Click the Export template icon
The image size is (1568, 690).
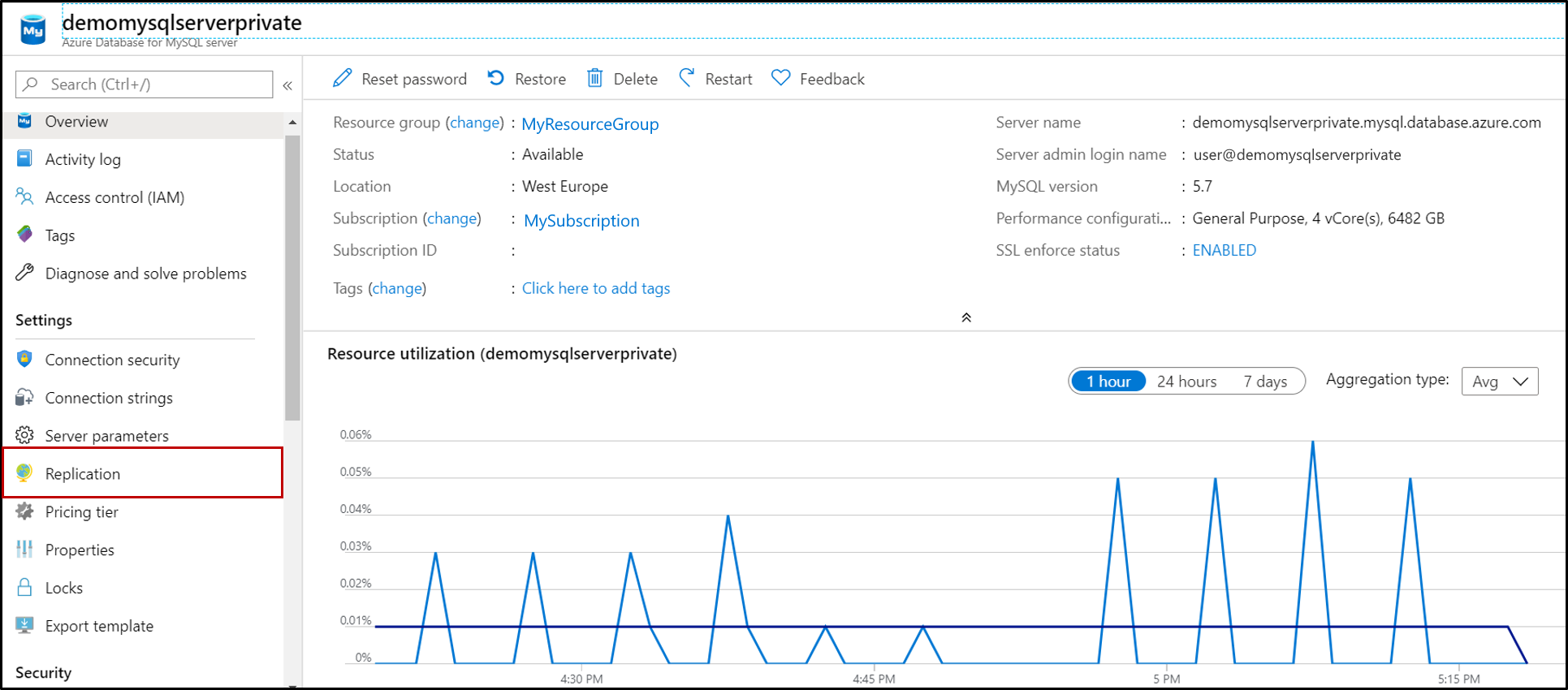coord(24,625)
